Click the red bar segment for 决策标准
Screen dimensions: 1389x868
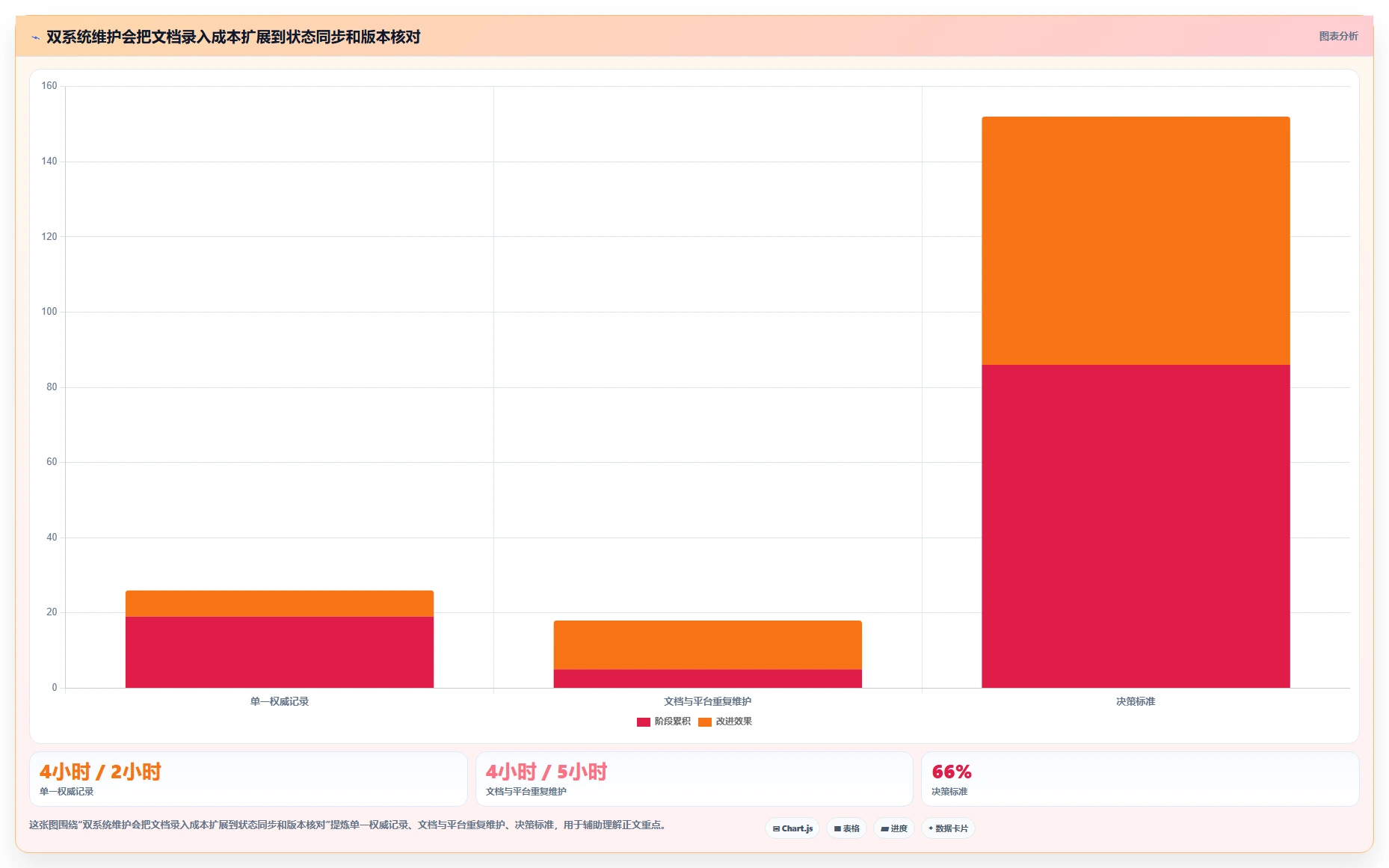(1136, 526)
